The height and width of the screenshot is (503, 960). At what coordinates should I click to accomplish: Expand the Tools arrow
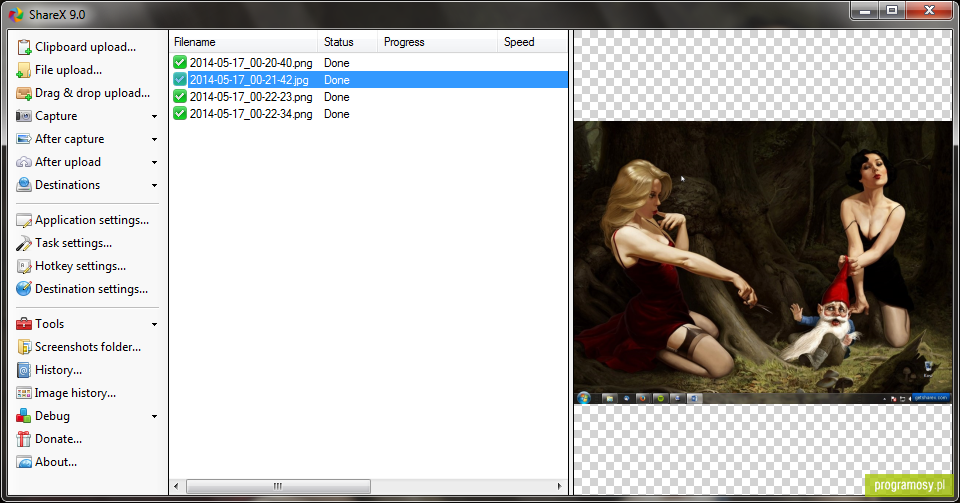click(154, 324)
